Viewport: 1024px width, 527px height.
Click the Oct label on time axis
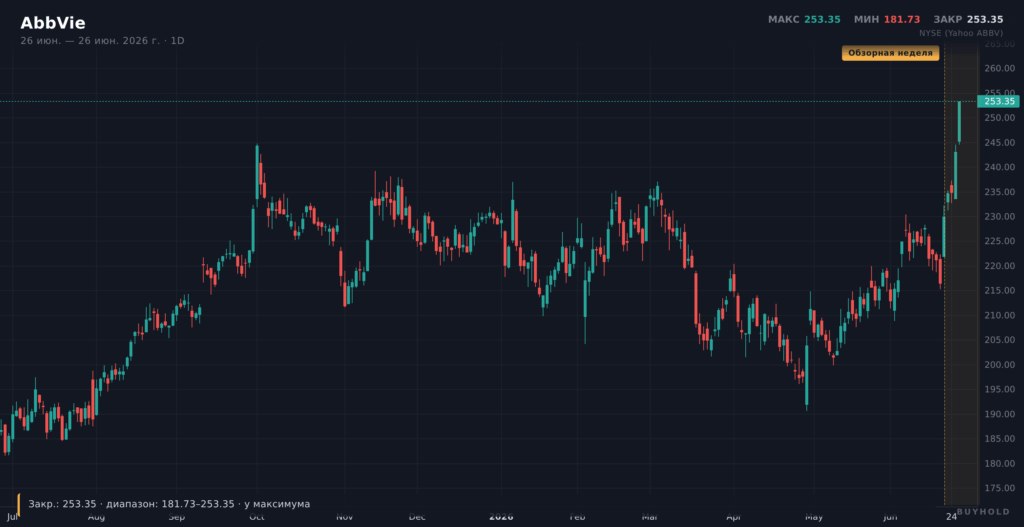pyautogui.click(x=257, y=517)
